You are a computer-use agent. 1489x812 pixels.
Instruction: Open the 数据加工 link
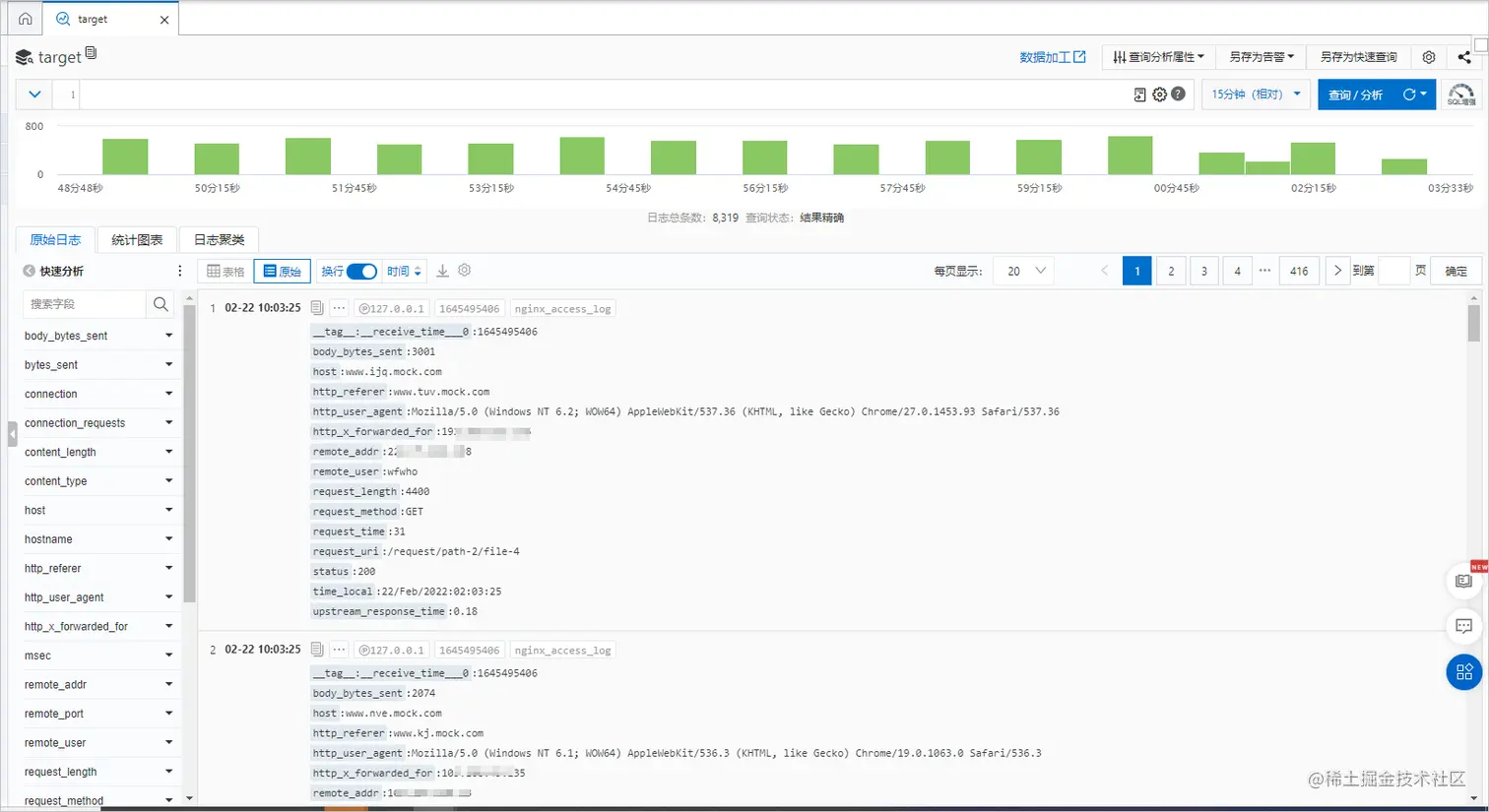pyautogui.click(x=1052, y=57)
